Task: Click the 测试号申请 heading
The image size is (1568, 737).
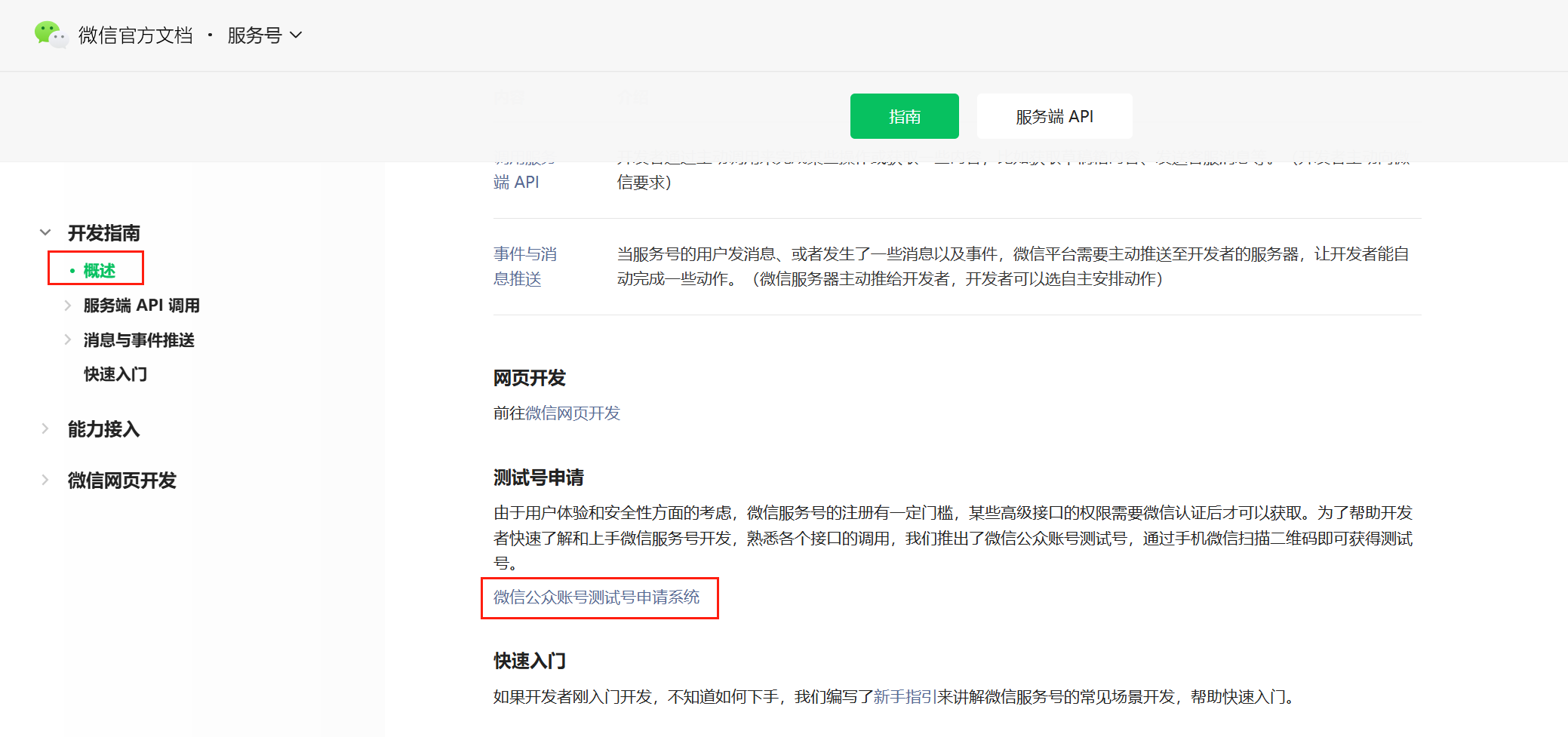Action: 539,478
